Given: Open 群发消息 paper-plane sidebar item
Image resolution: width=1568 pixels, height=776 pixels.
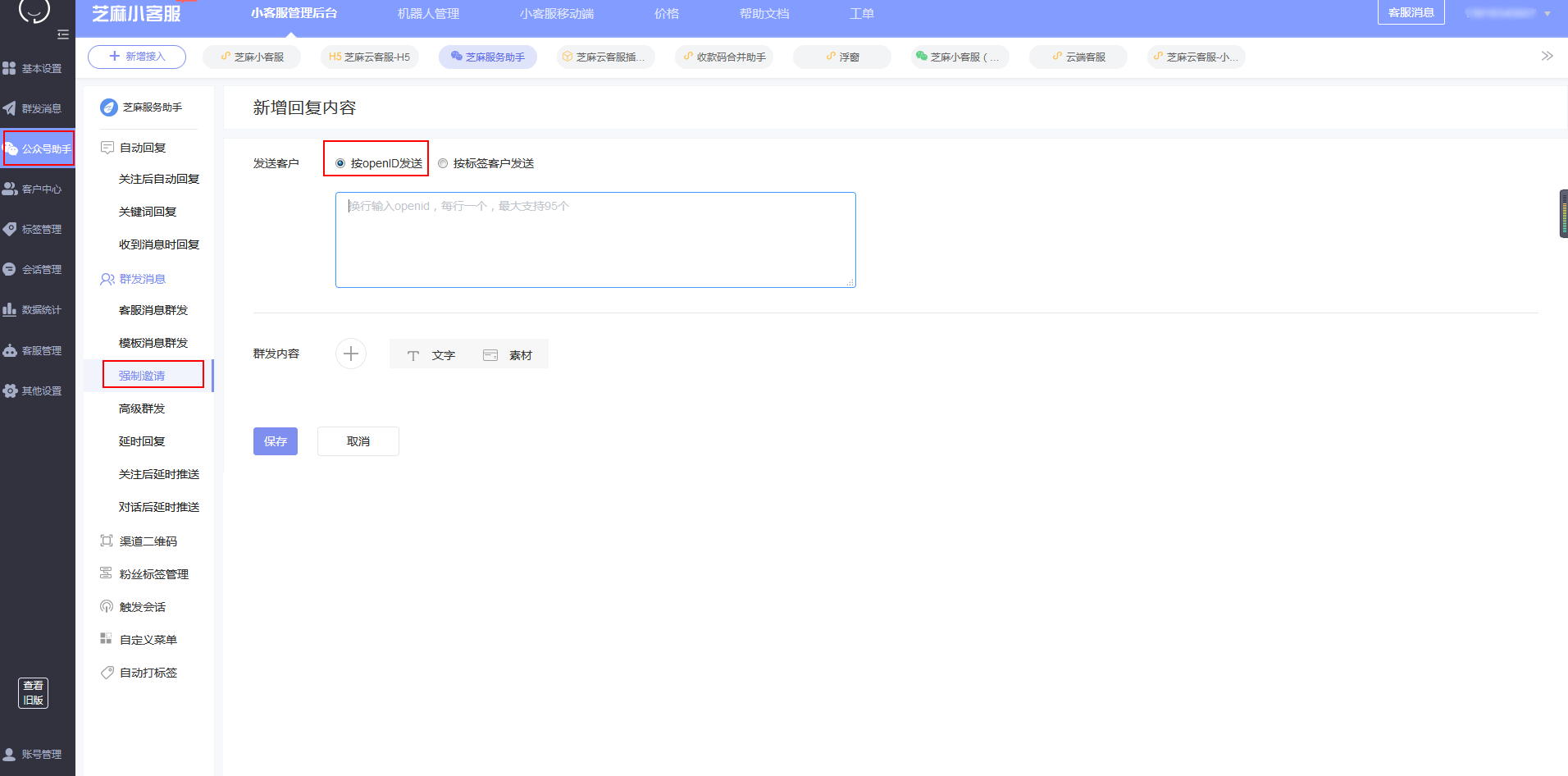Looking at the screenshot, I should (x=38, y=108).
